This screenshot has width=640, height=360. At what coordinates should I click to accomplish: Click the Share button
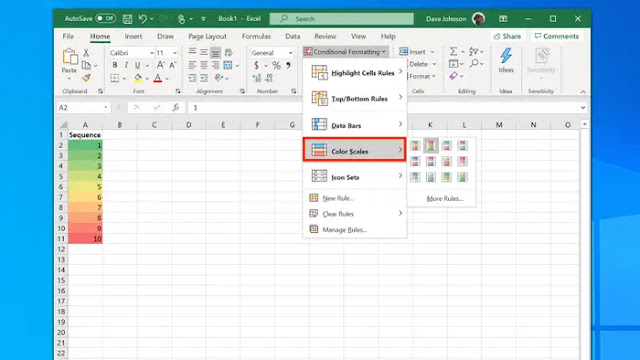[x=507, y=36]
